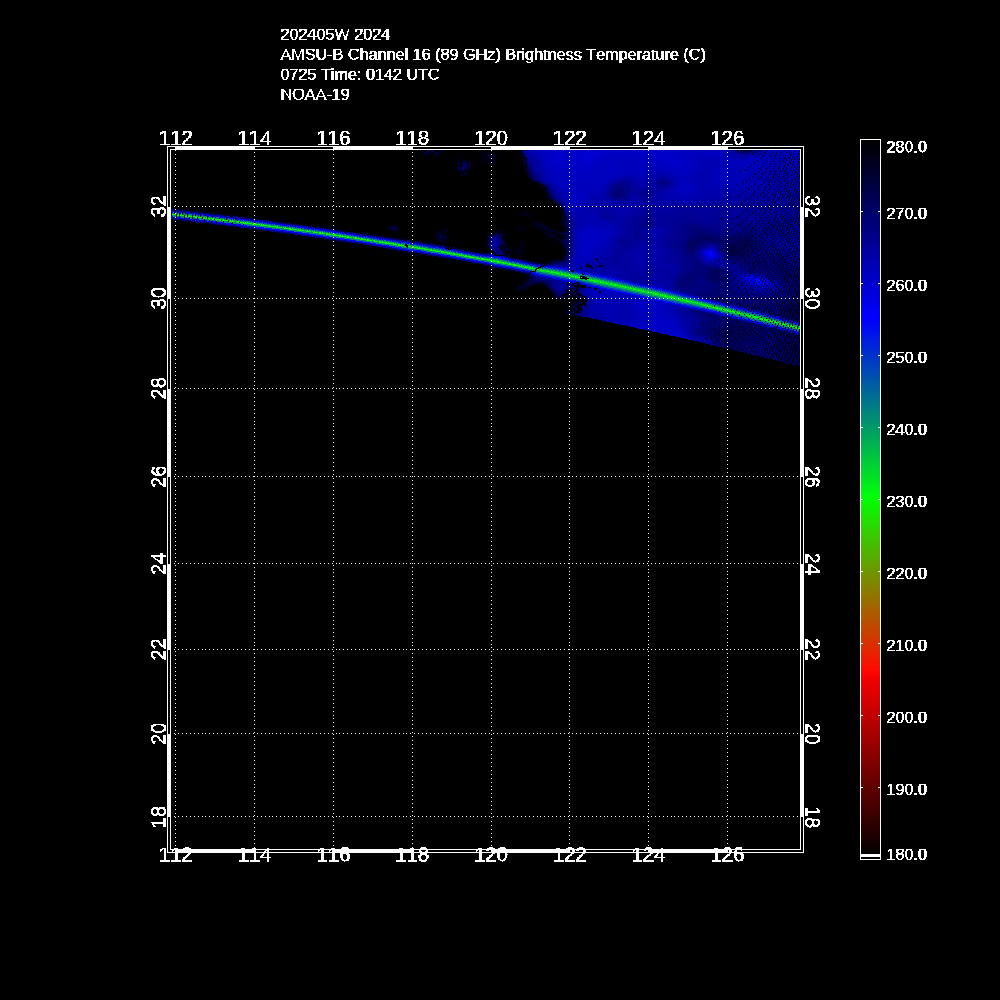Click the 118 longitude label on the bottom axis
The height and width of the screenshot is (1000, 1000).
(x=412, y=855)
